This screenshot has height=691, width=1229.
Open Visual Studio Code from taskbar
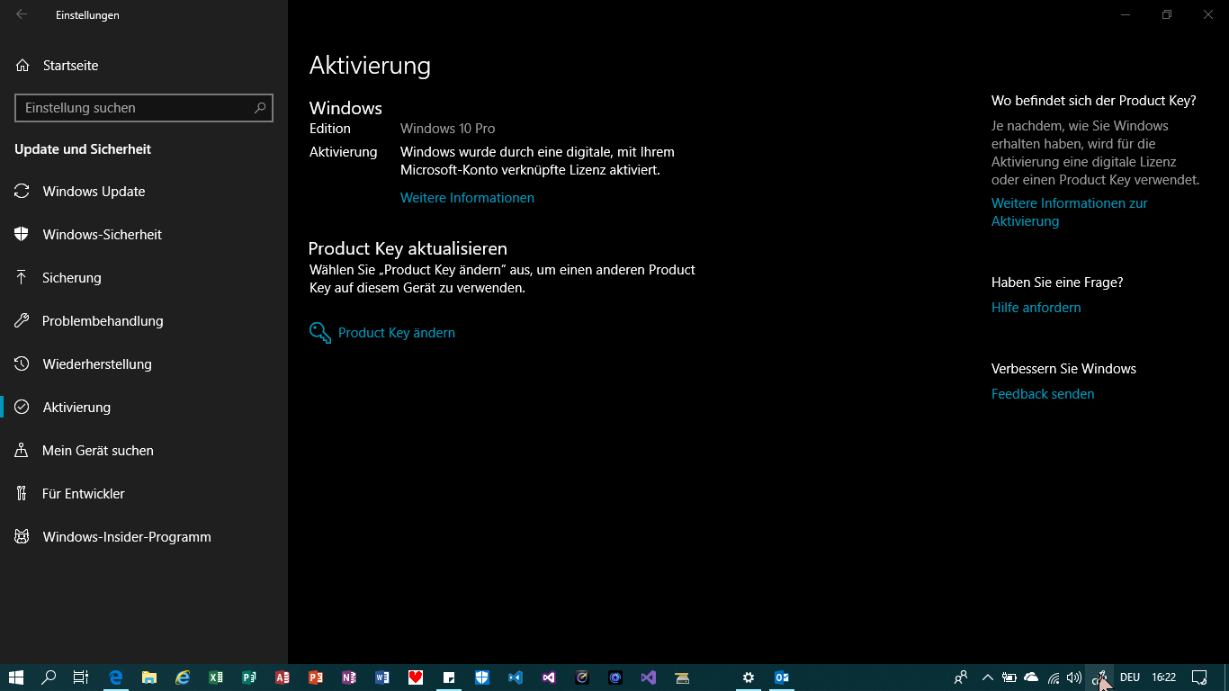pos(515,678)
